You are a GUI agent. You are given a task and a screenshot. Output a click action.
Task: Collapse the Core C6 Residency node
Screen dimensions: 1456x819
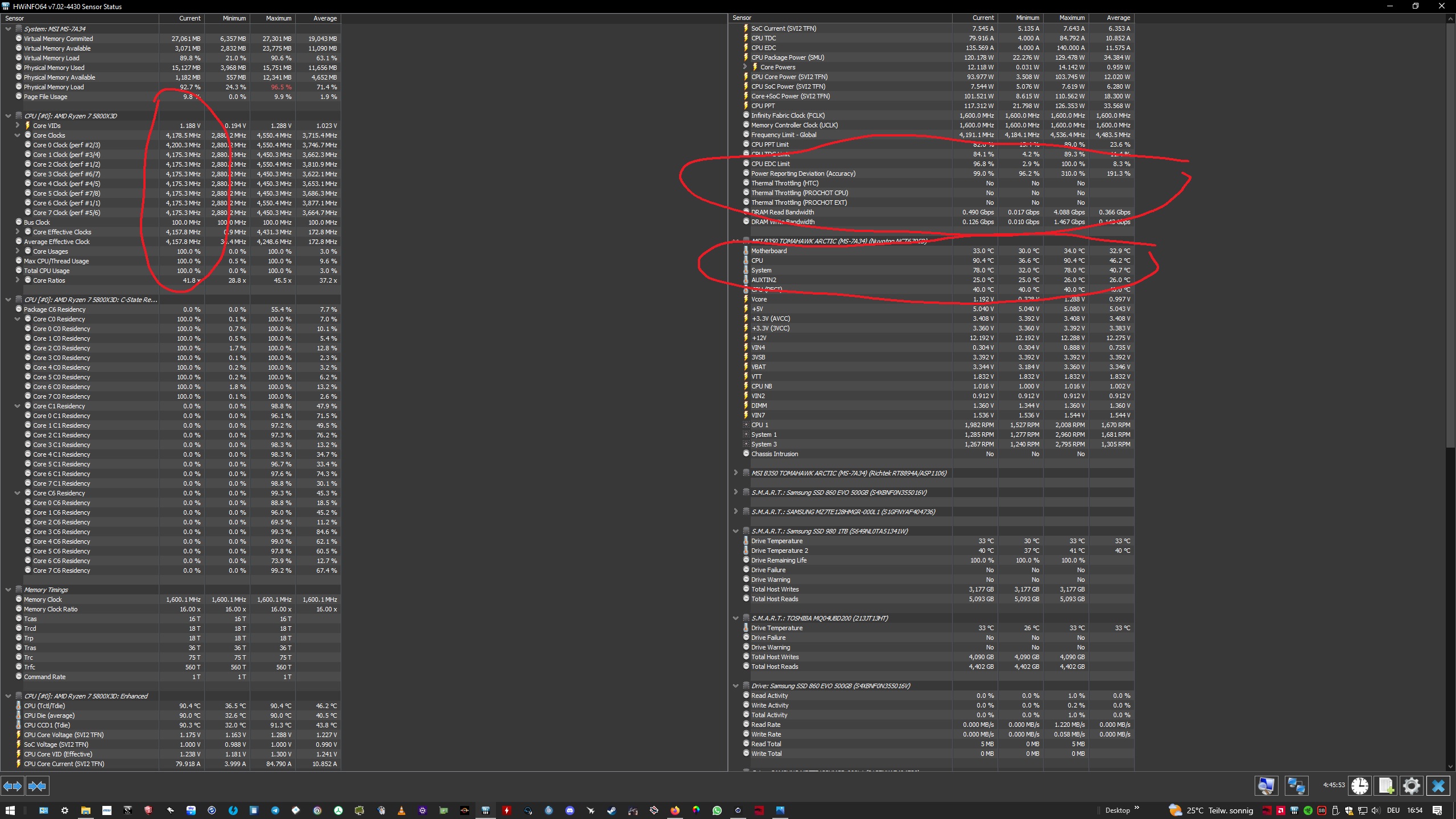coord(17,493)
